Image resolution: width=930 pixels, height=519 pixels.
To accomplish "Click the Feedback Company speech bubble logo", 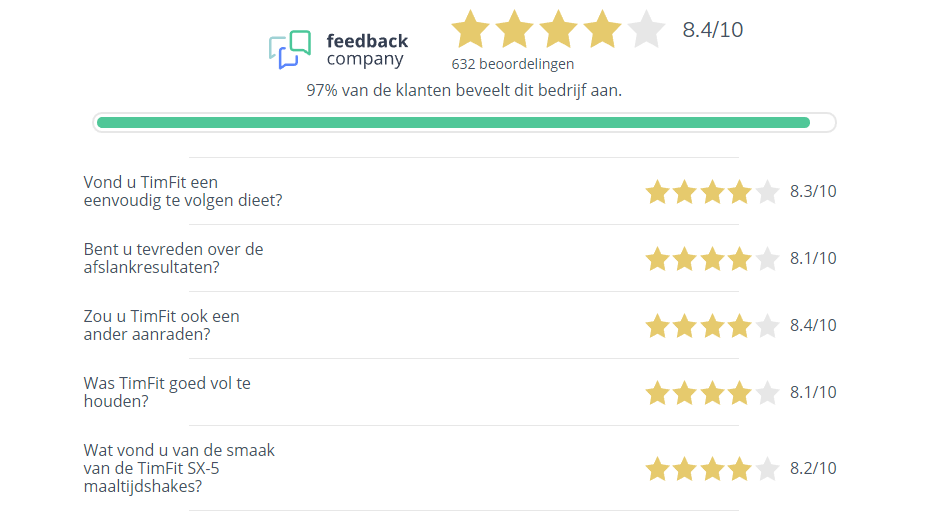I will (289, 50).
